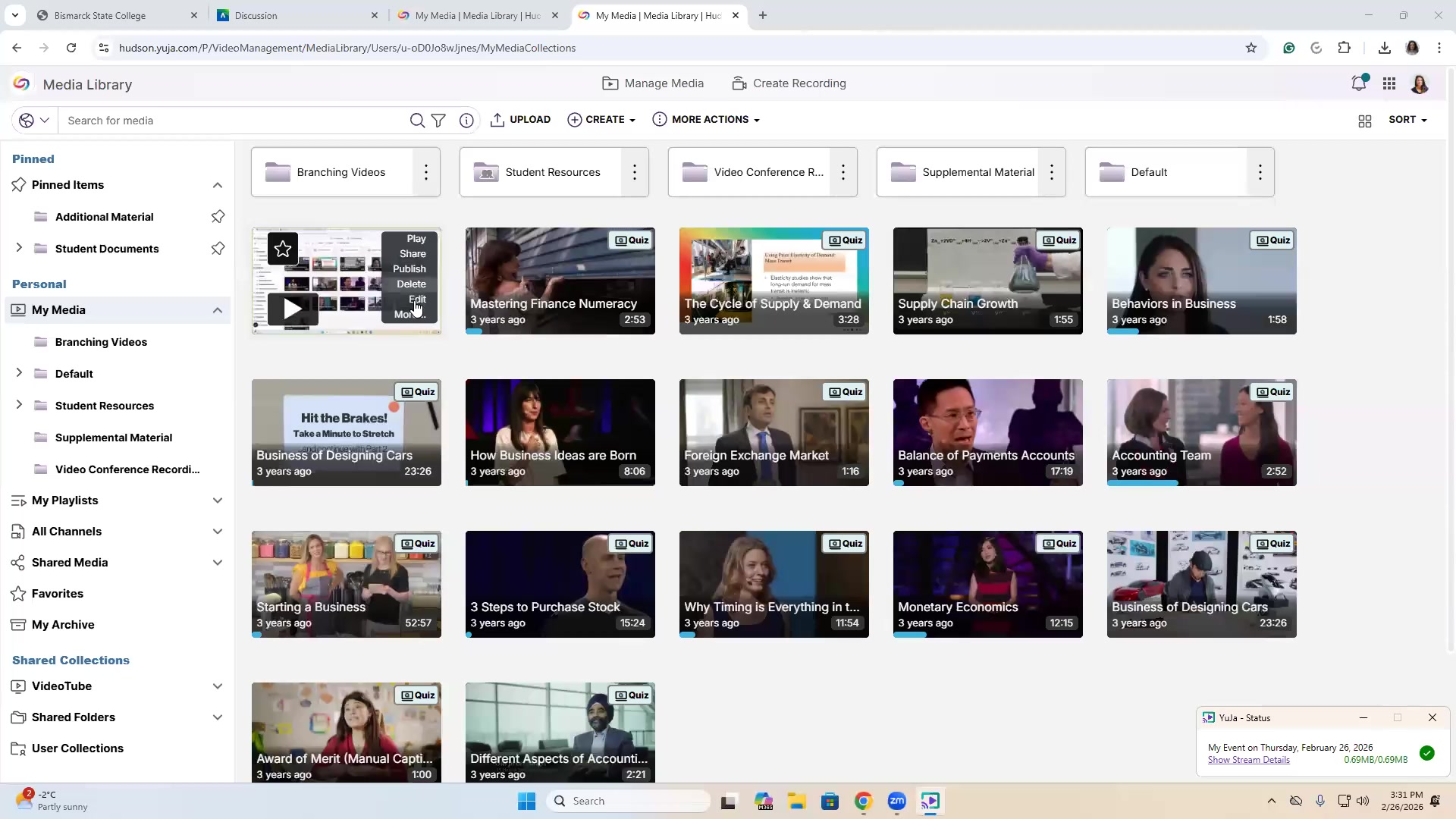
Task: Click the UPLOAD button
Action: [x=520, y=120]
